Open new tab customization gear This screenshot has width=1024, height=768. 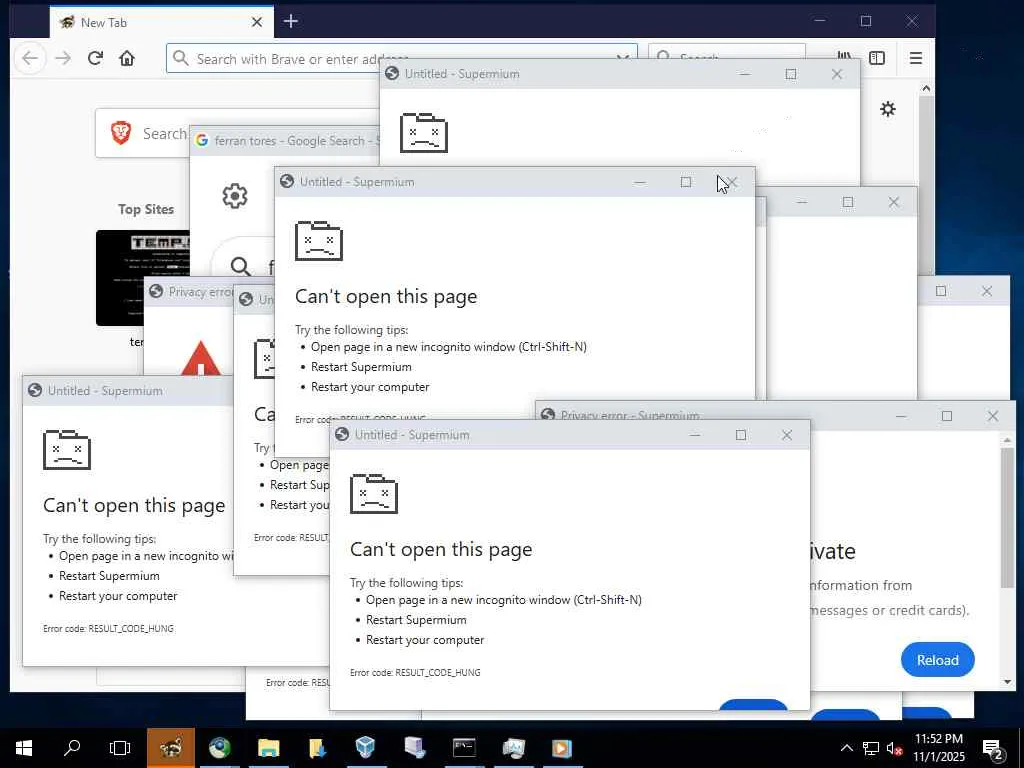(888, 109)
